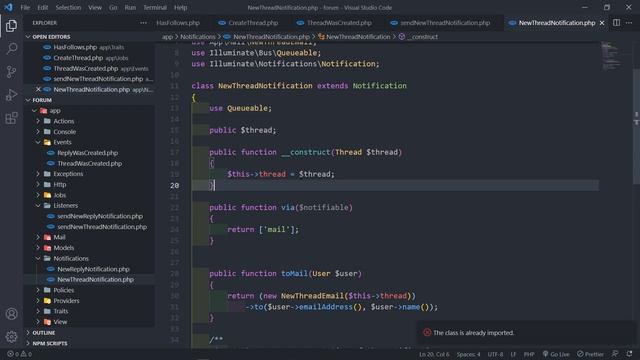640x360 pixels.
Task: Open Run and Debug view
Action: click(x=11, y=95)
